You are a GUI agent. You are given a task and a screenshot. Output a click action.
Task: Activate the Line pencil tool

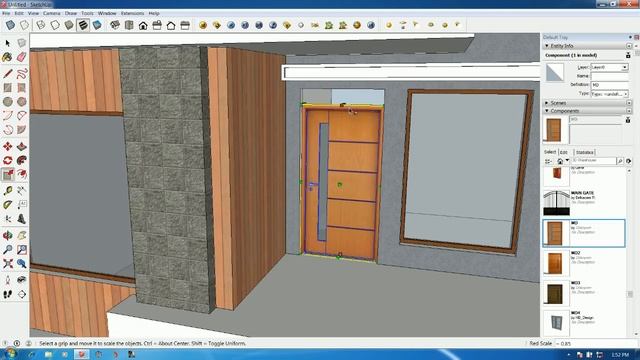[x=7, y=73]
